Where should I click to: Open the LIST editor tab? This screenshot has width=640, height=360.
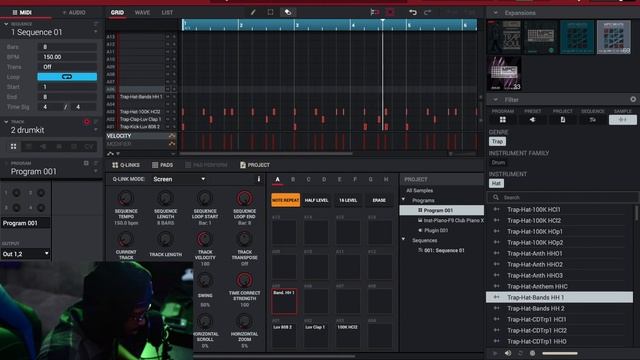[167, 12]
